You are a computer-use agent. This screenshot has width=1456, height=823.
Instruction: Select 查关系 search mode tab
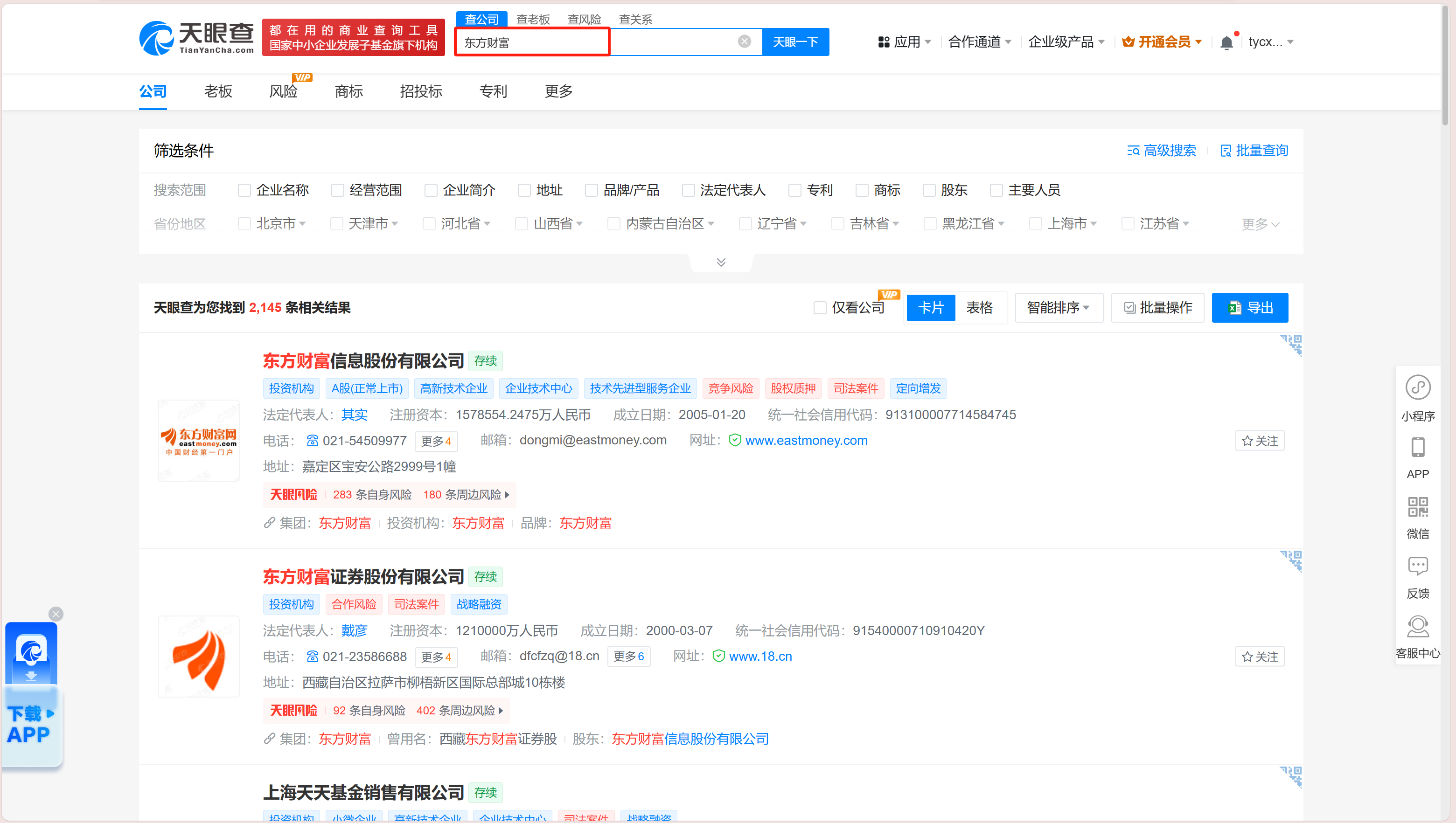[x=635, y=20]
